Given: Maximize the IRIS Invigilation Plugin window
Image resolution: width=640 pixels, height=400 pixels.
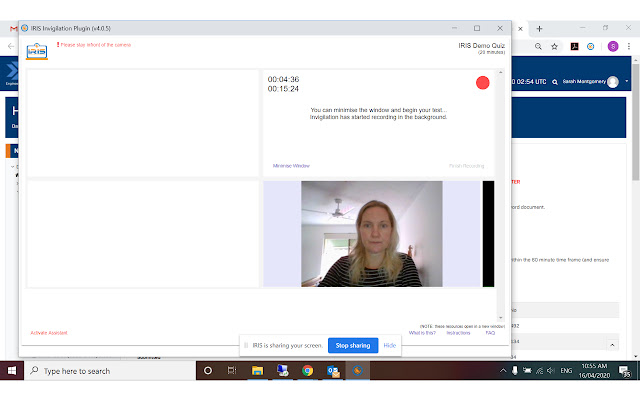Looking at the screenshot, I should (477, 28).
